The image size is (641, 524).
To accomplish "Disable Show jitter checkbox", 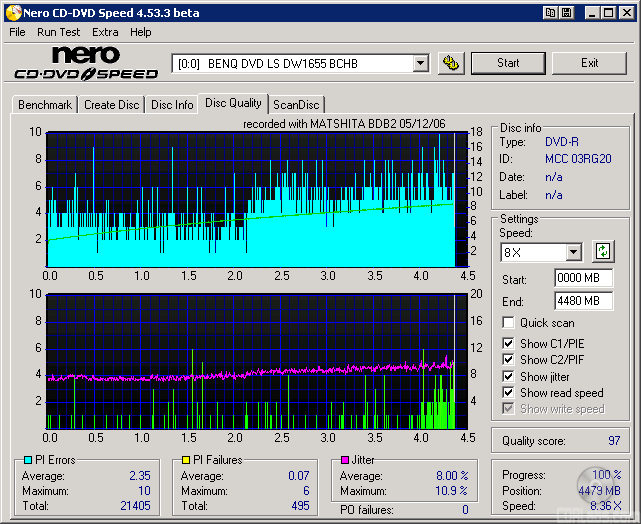I will pos(508,377).
